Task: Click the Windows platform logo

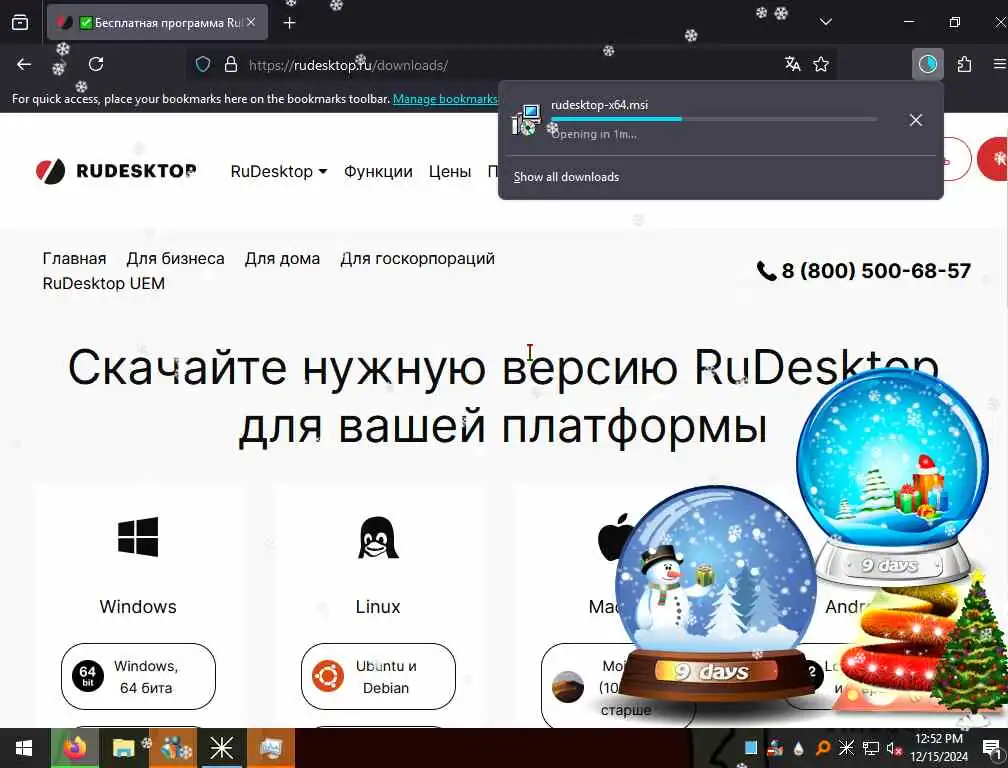Action: click(x=138, y=536)
